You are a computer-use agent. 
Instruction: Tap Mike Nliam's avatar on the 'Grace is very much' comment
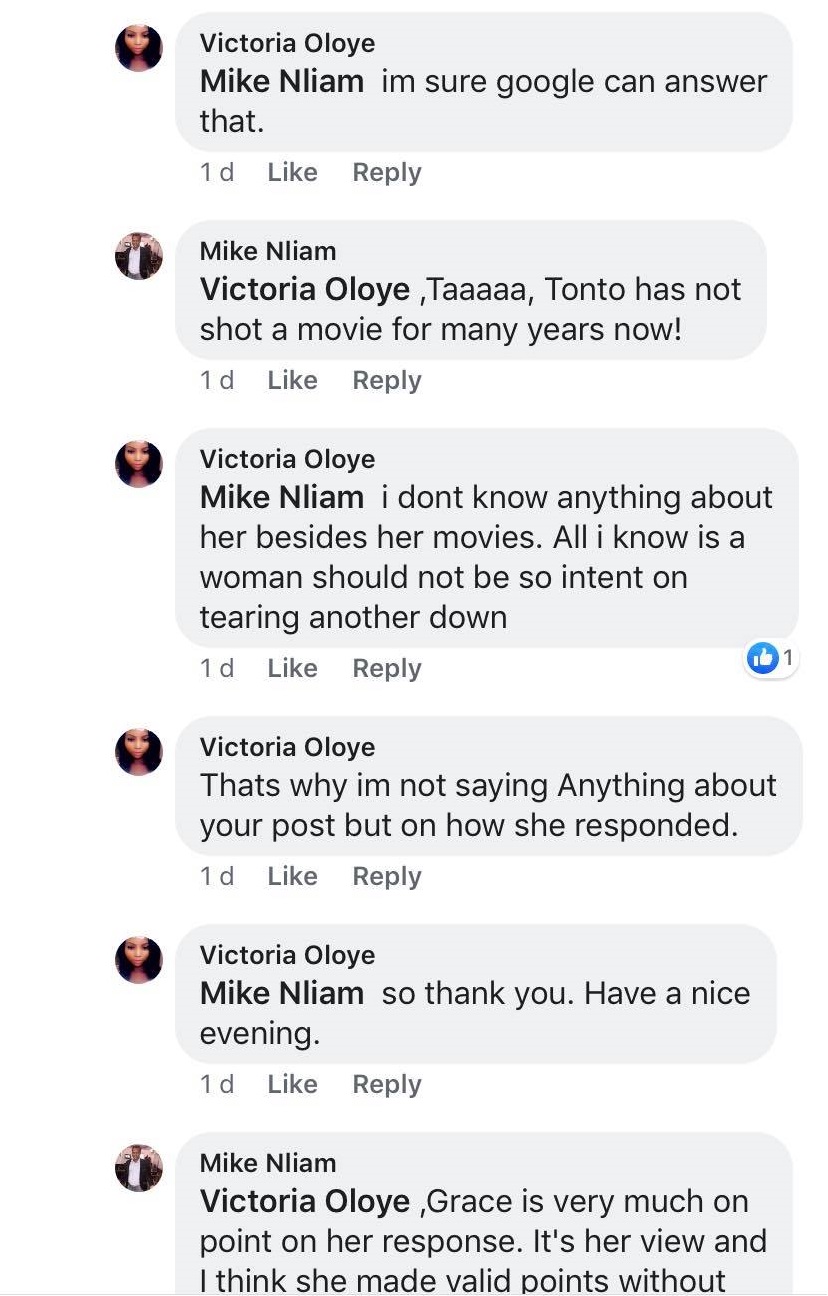click(x=139, y=1168)
